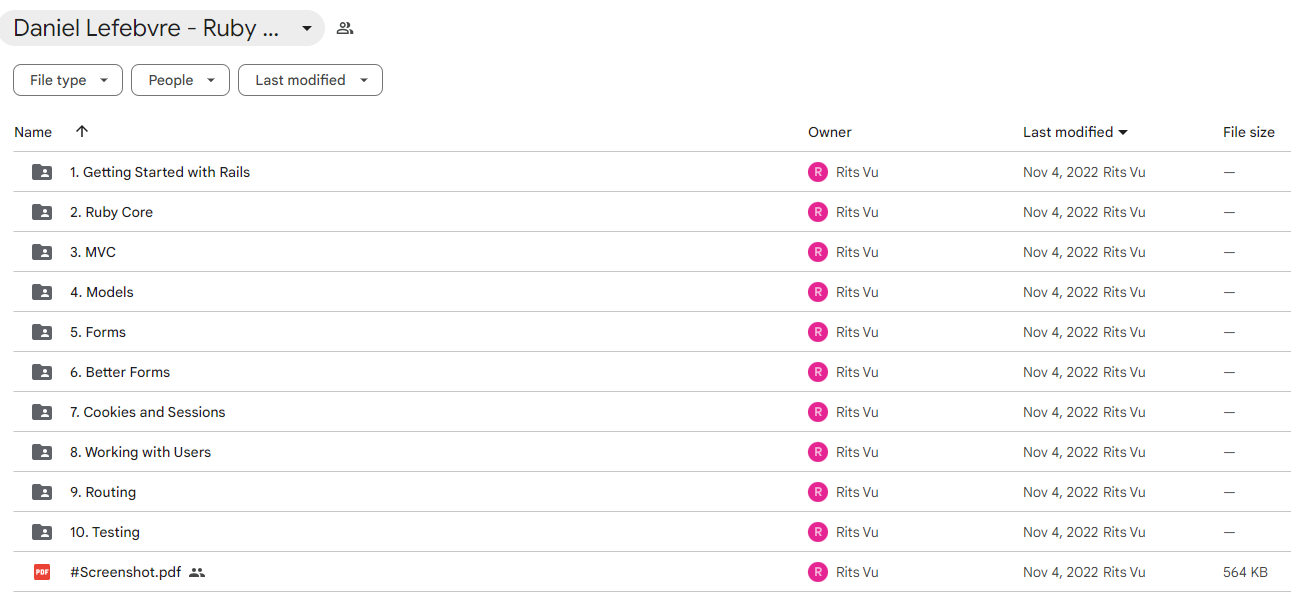
Task: Select the 1. Getting Started with Rails folder
Action: (652, 172)
